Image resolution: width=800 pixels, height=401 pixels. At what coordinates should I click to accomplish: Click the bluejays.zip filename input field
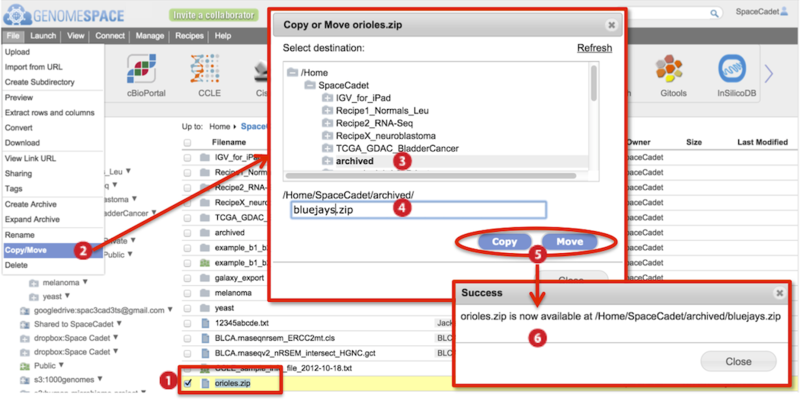[x=418, y=210]
